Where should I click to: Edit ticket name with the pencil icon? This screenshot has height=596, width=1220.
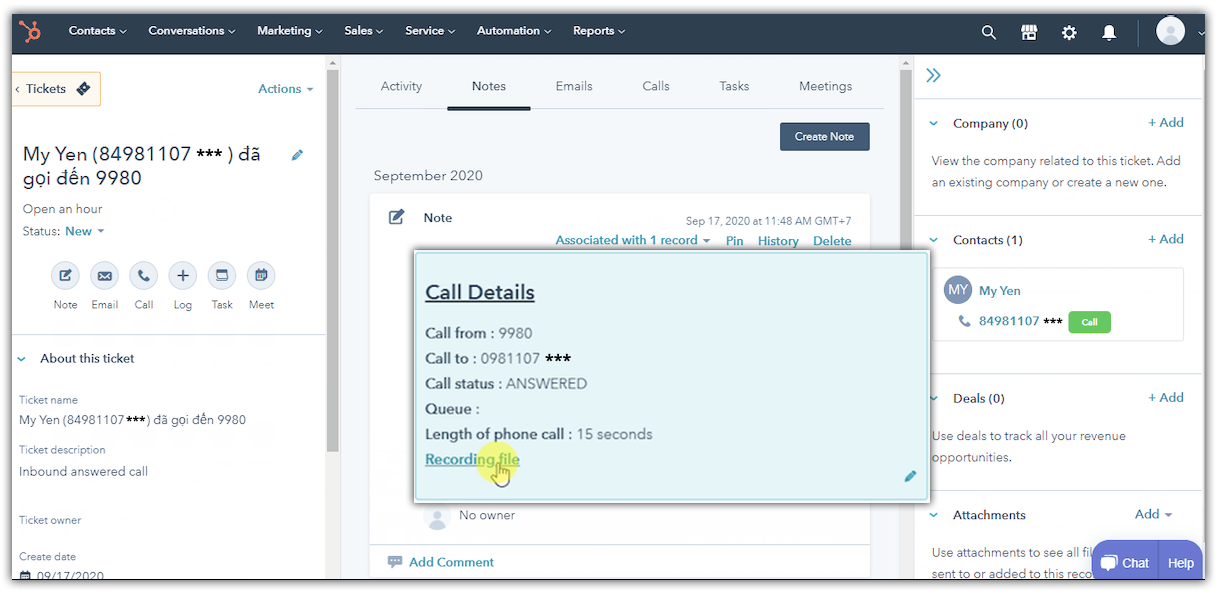pos(297,155)
